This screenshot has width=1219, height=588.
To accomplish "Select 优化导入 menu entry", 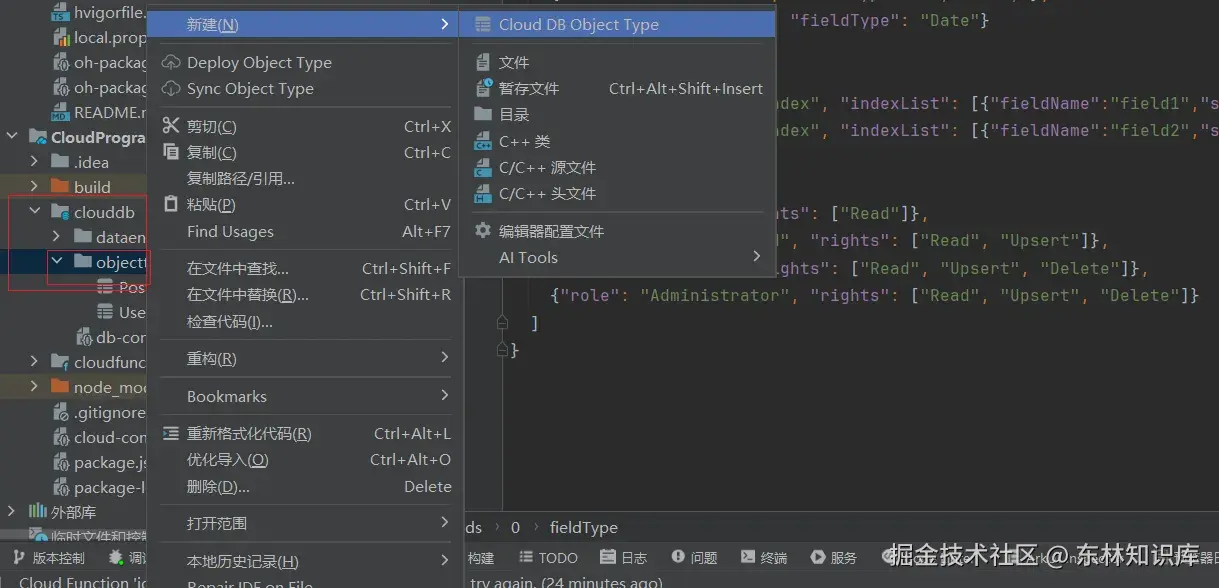I will coord(305,459).
